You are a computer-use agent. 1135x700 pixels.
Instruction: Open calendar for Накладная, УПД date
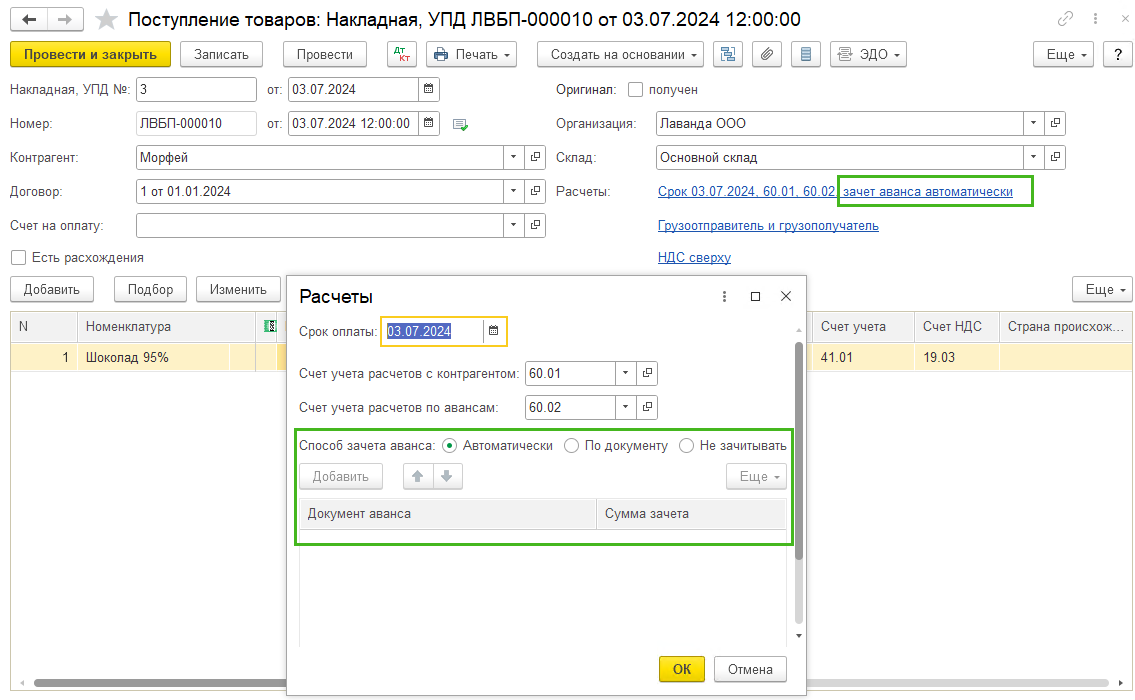pos(429,89)
